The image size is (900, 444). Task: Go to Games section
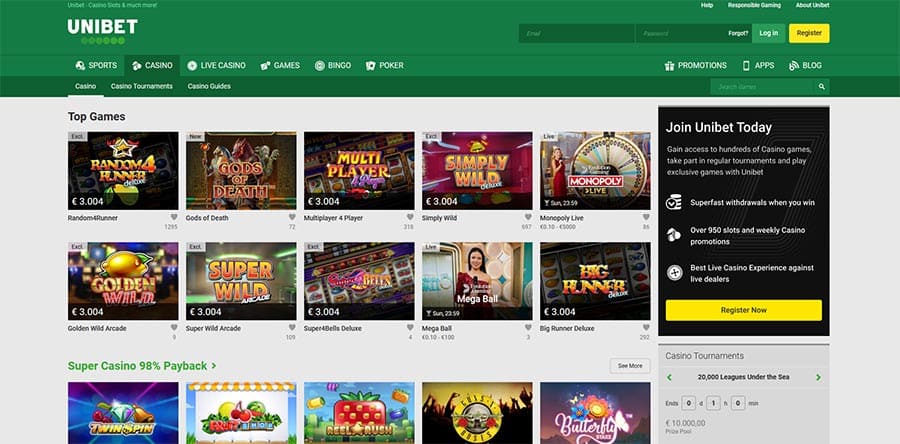[280, 65]
